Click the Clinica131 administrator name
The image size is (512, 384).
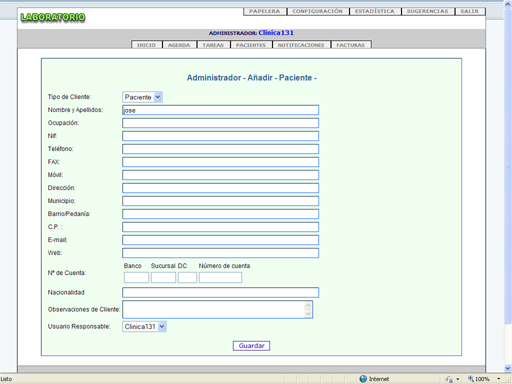coord(276,33)
